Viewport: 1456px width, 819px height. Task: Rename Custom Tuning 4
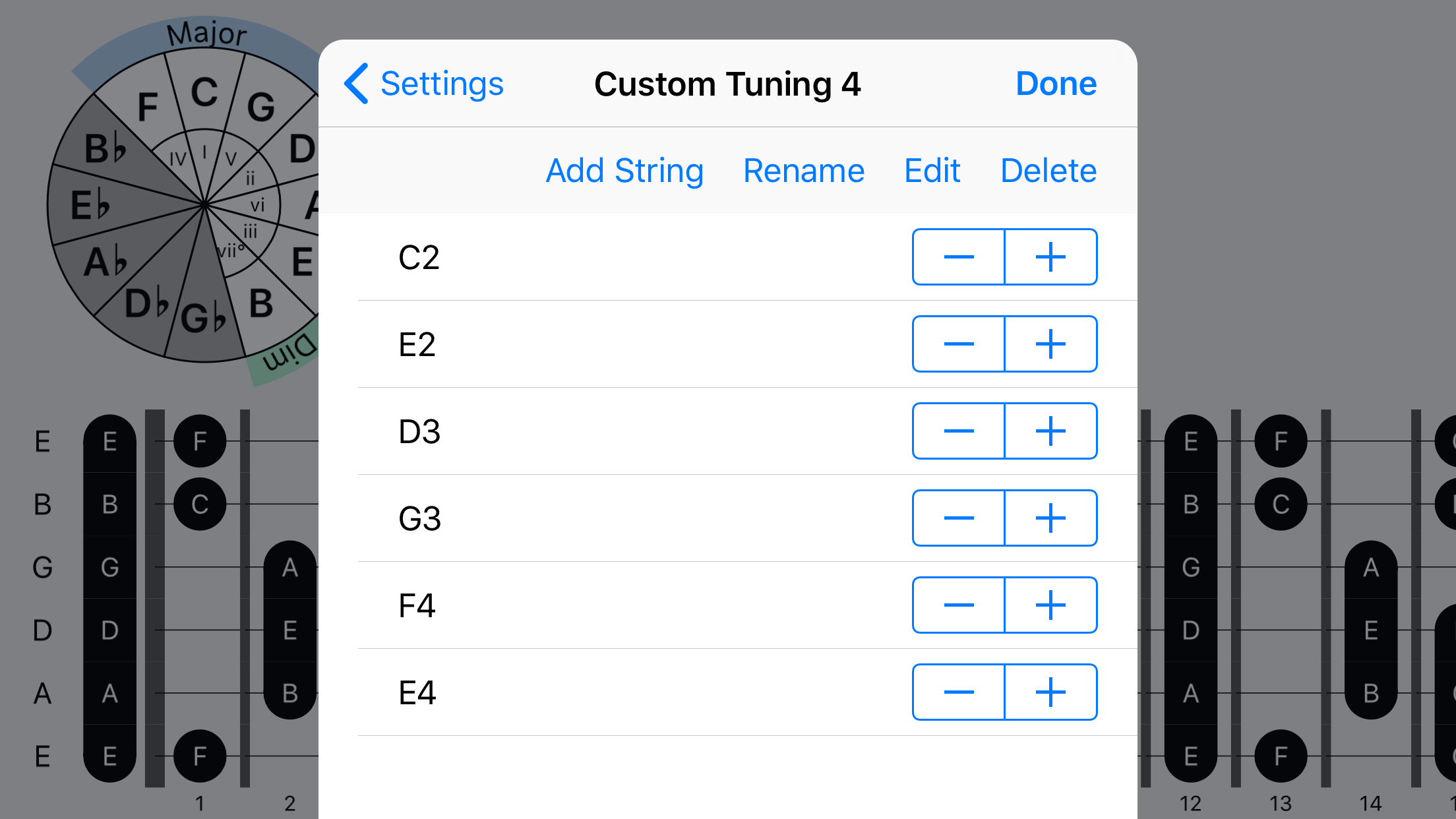(x=804, y=170)
